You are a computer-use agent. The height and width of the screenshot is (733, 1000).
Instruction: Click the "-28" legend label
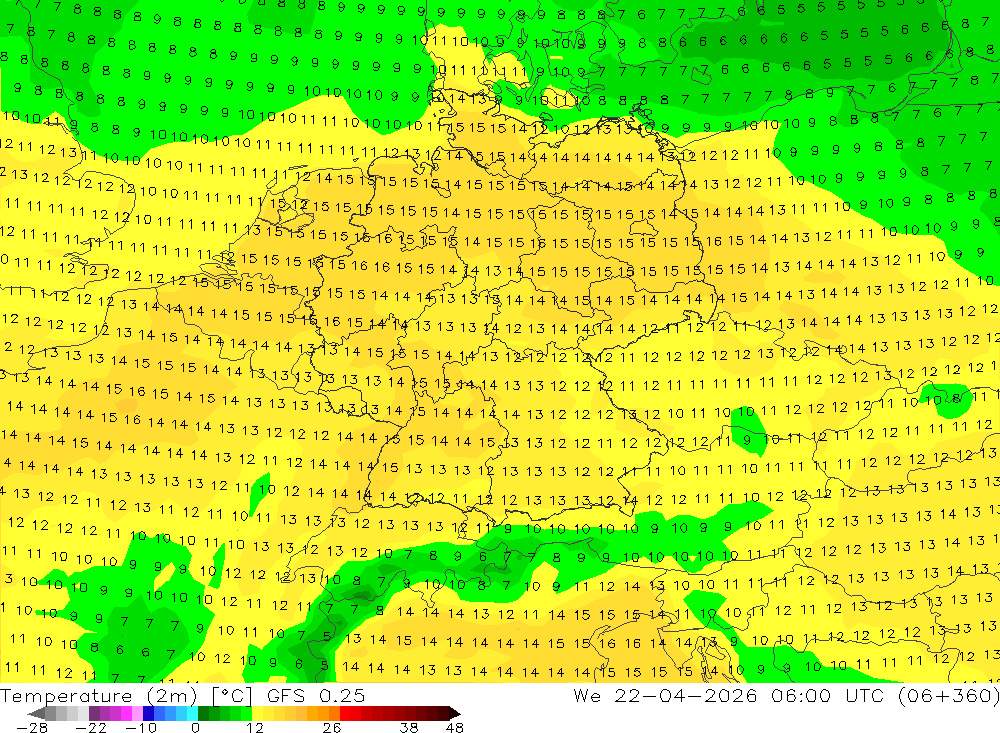point(32,728)
